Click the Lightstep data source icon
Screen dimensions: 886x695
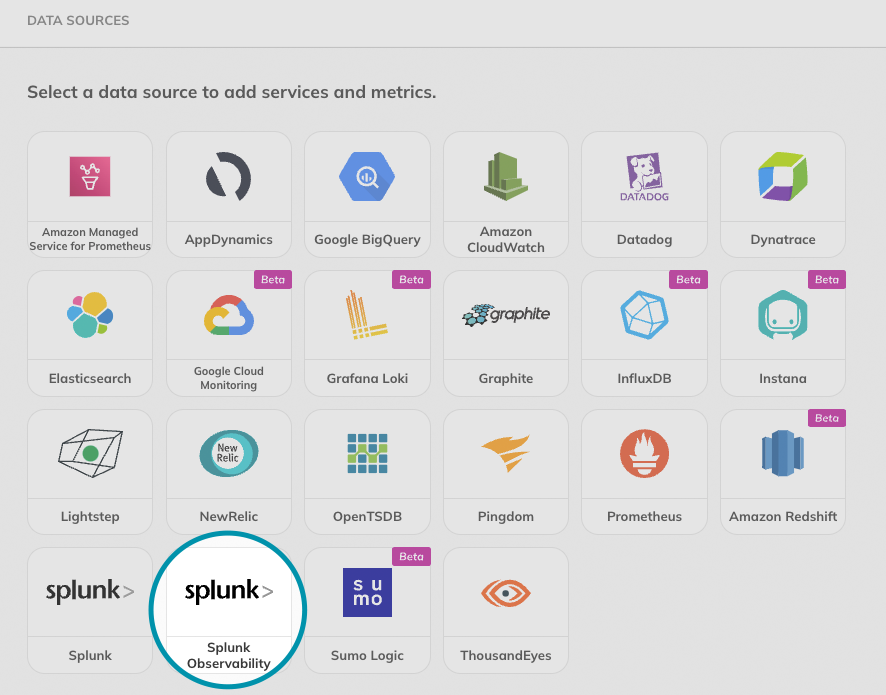click(x=89, y=453)
